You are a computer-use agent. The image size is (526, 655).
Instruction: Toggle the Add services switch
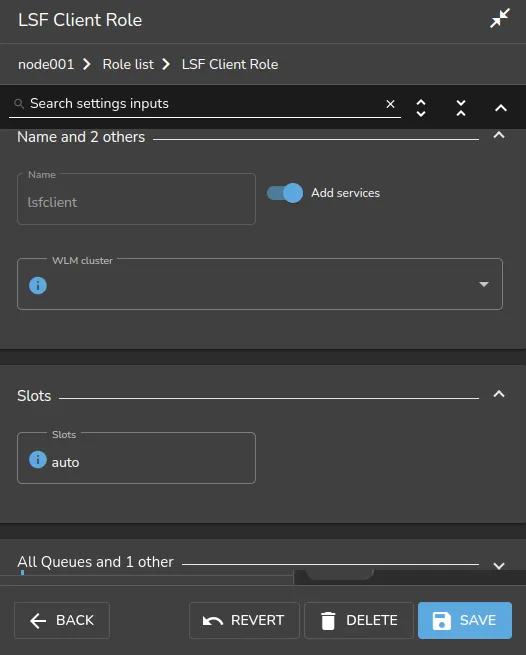pyautogui.click(x=285, y=193)
